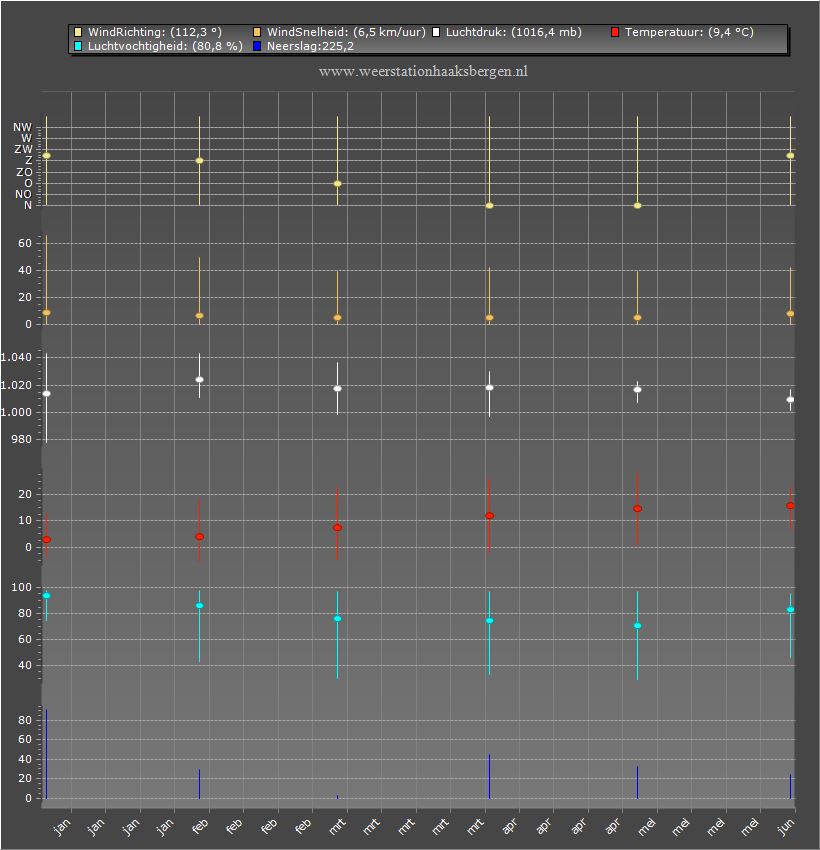Viewport: 820px width, 850px height.
Task: Click the February air pressure white marker
Action: [199, 379]
